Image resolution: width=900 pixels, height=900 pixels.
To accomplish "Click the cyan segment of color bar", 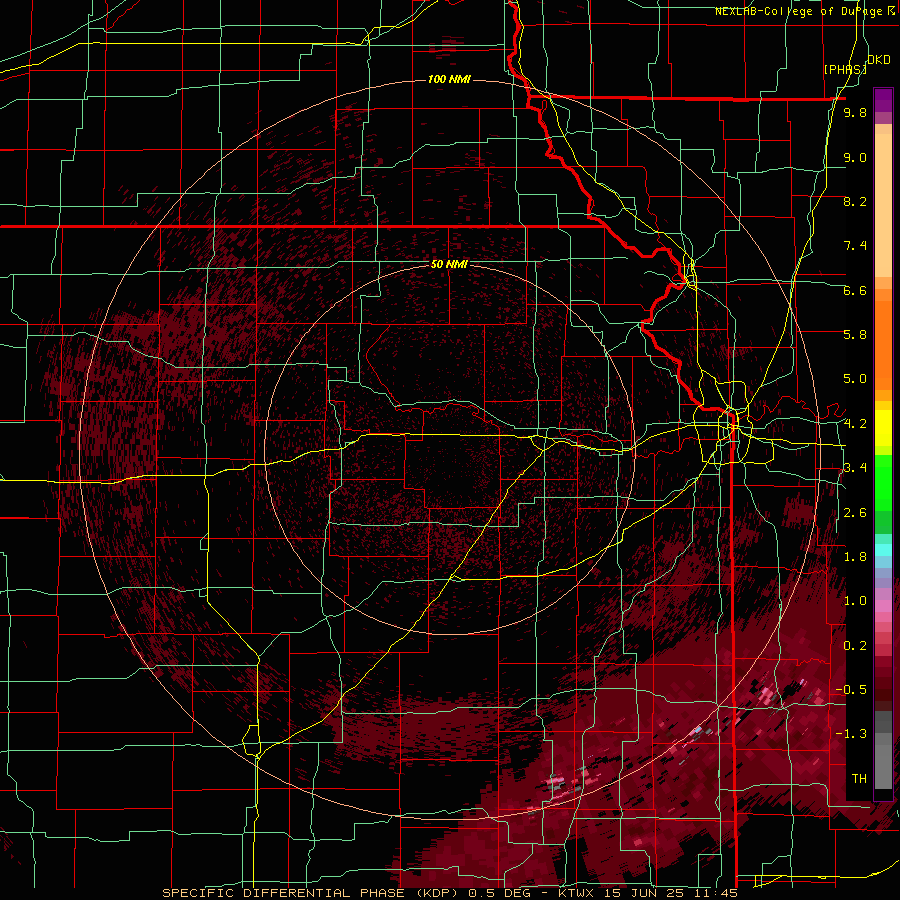I will 883,550.
